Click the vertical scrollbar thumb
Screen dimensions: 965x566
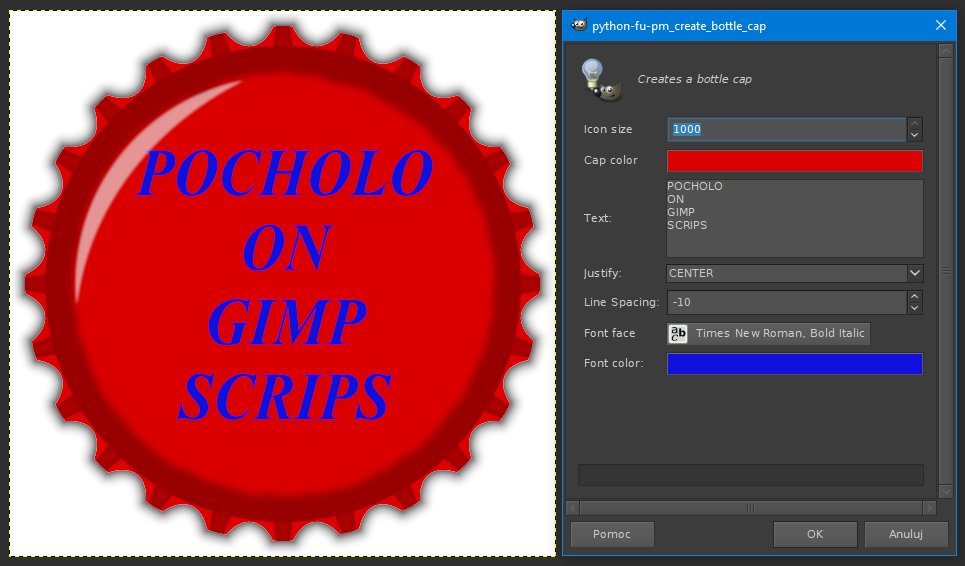pos(946,271)
